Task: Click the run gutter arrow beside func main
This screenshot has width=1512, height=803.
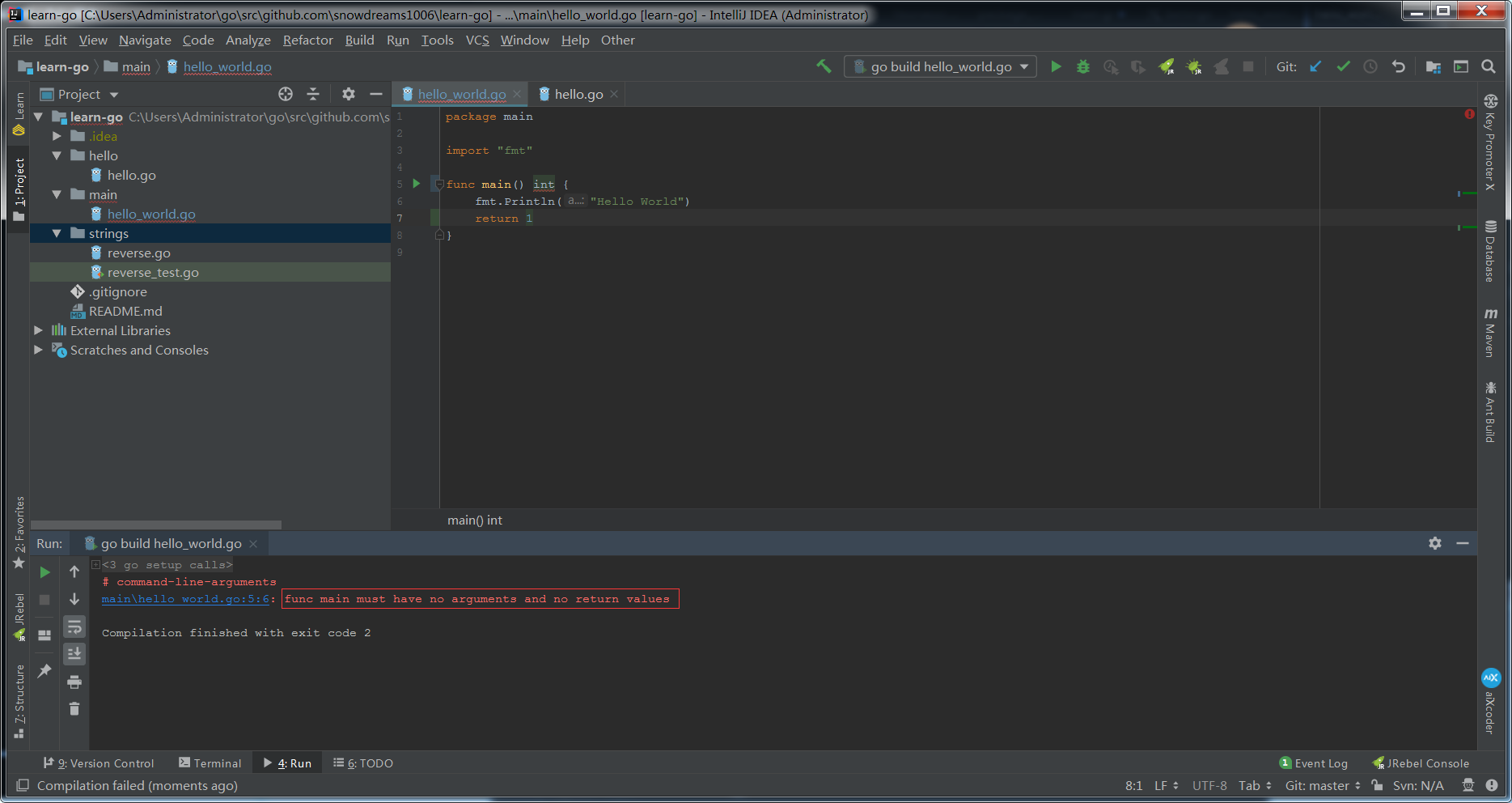Action: point(417,184)
